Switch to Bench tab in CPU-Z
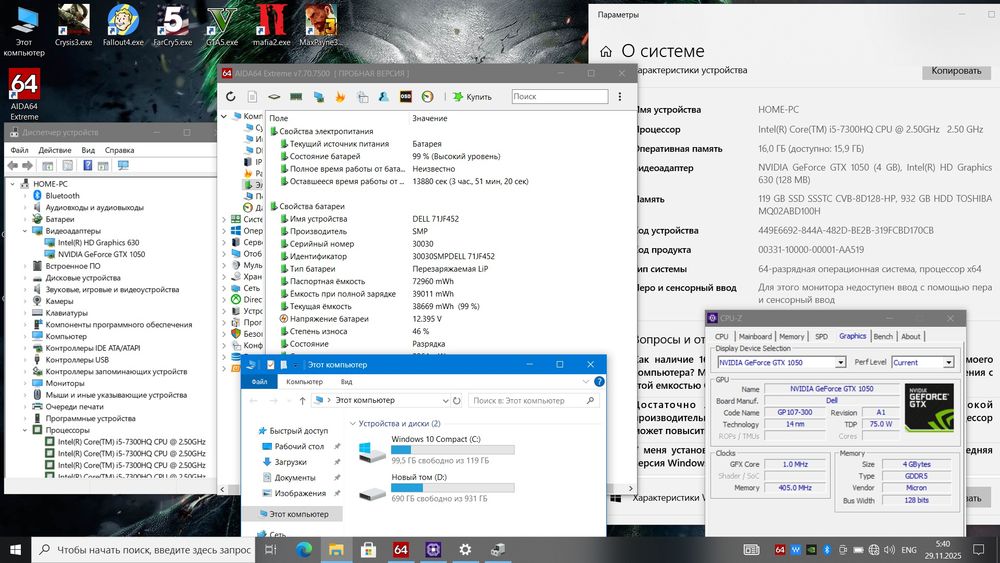The height and width of the screenshot is (563, 1000). coord(883,337)
